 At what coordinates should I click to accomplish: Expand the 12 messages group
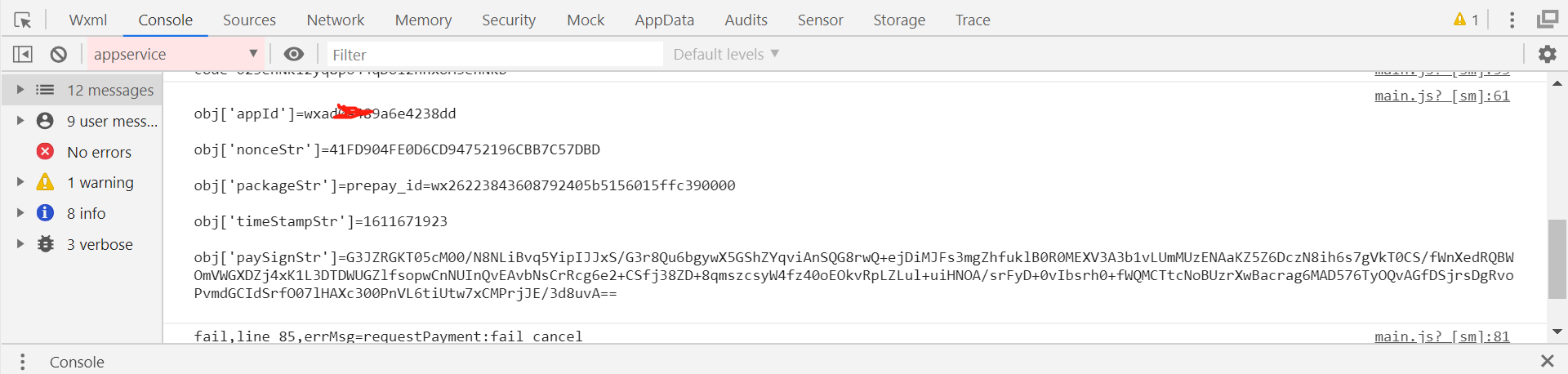pyautogui.click(x=20, y=90)
